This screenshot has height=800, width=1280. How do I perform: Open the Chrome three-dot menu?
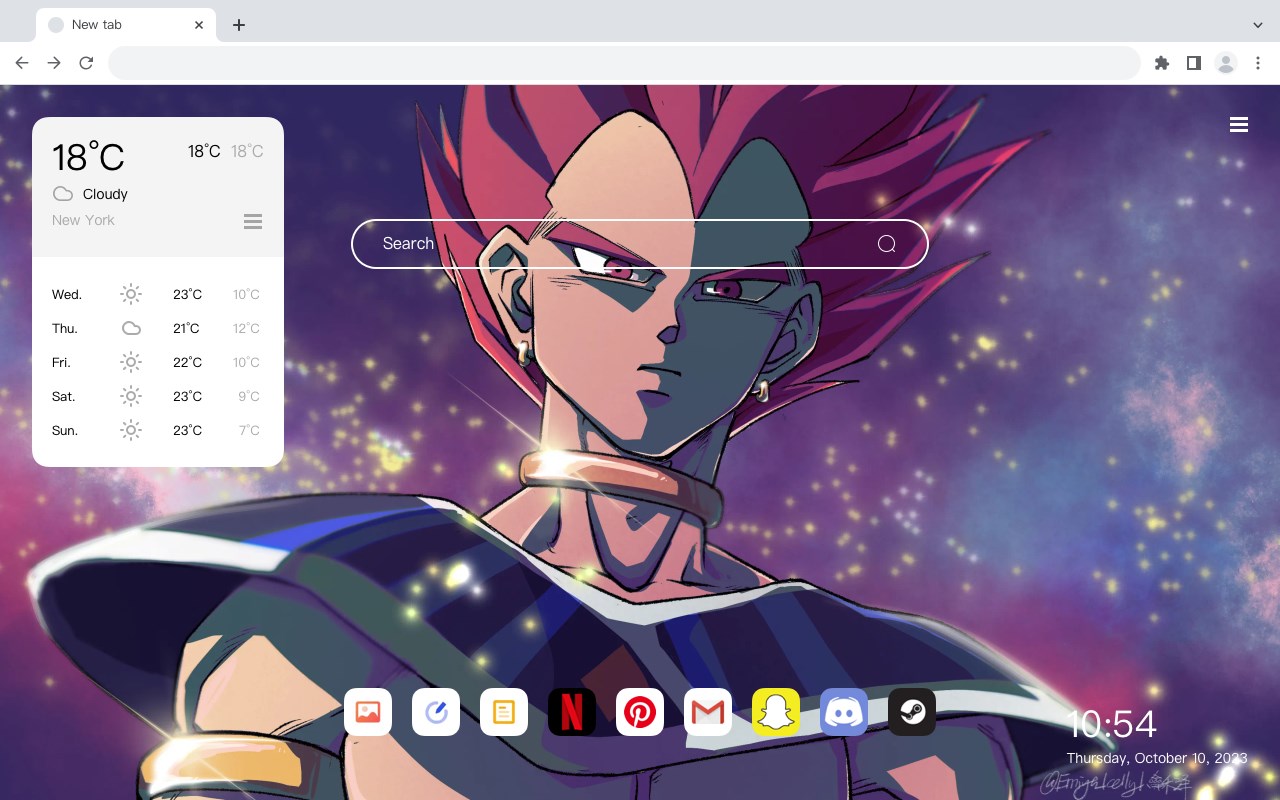coord(1258,63)
